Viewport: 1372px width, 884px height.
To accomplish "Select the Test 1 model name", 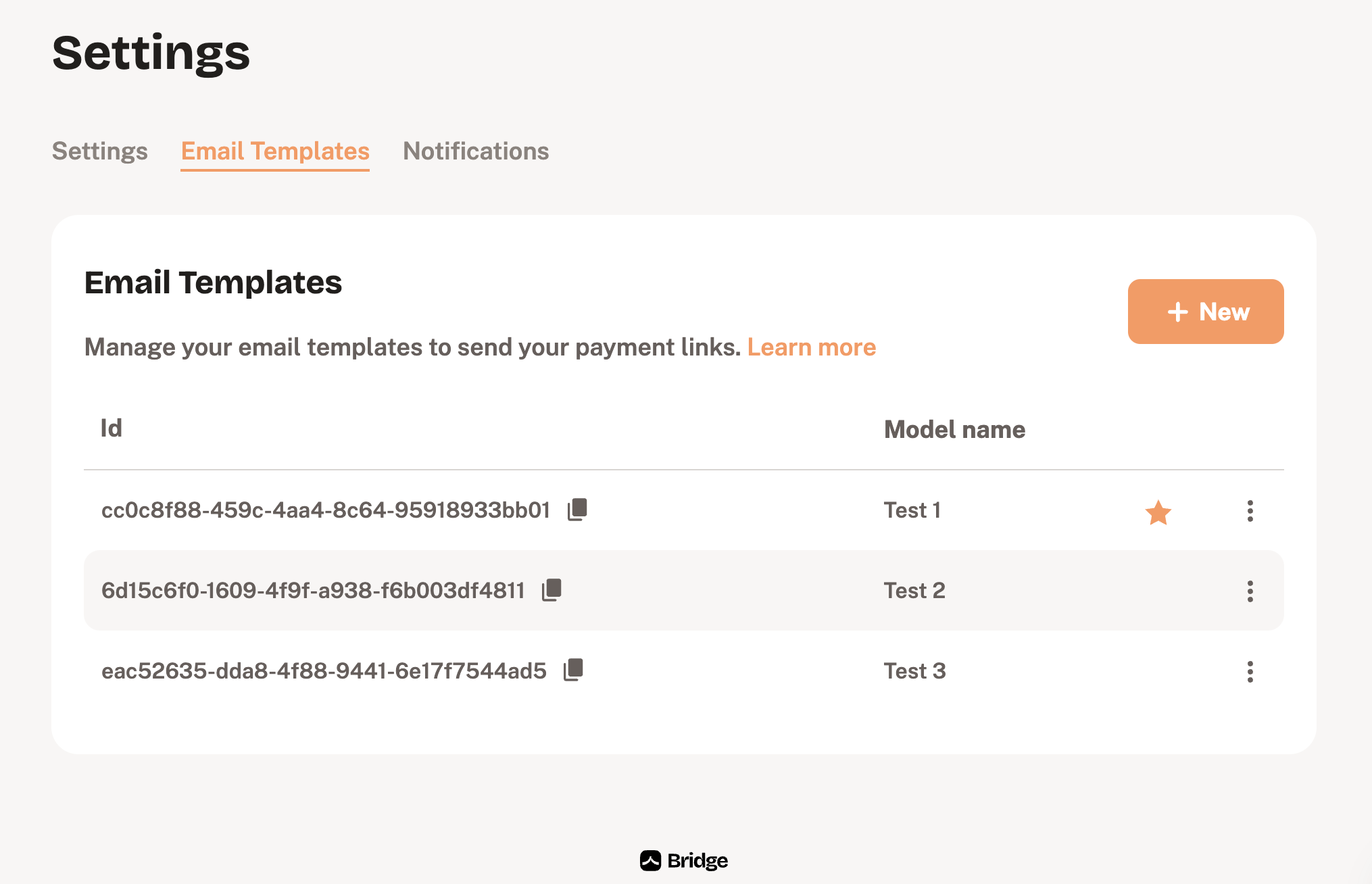I will pos(912,510).
